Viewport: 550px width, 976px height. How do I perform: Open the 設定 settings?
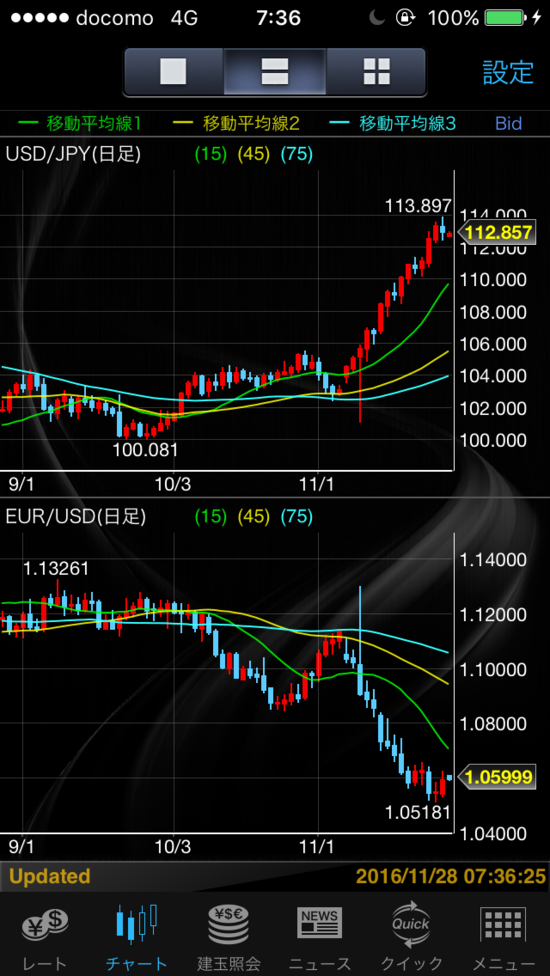point(508,72)
